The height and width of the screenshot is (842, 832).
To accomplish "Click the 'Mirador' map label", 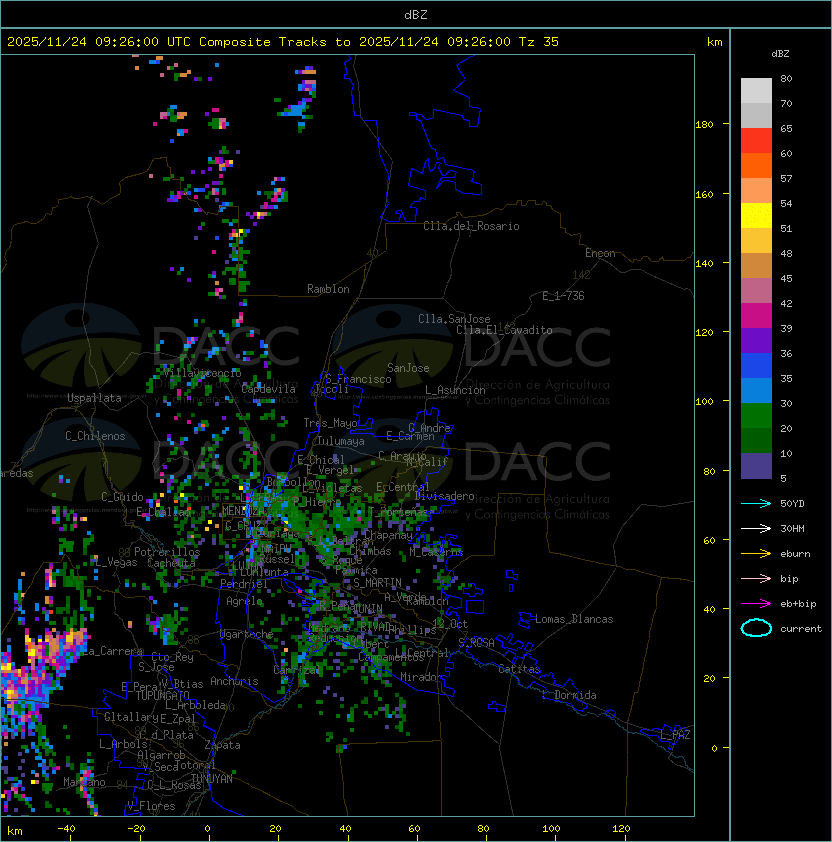I will click(x=422, y=677).
